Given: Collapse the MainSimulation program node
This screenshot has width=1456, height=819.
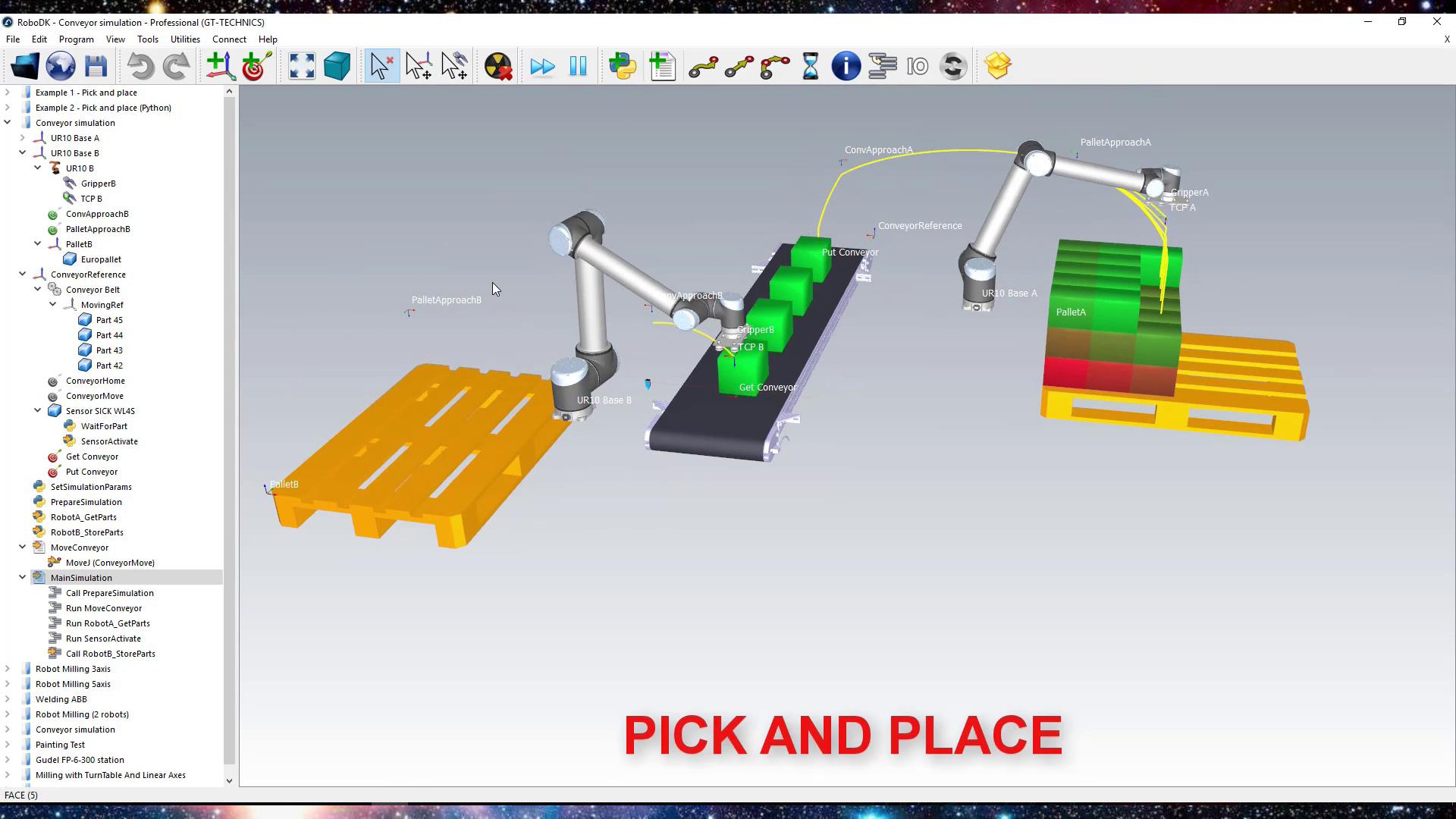Looking at the screenshot, I should click(x=22, y=578).
